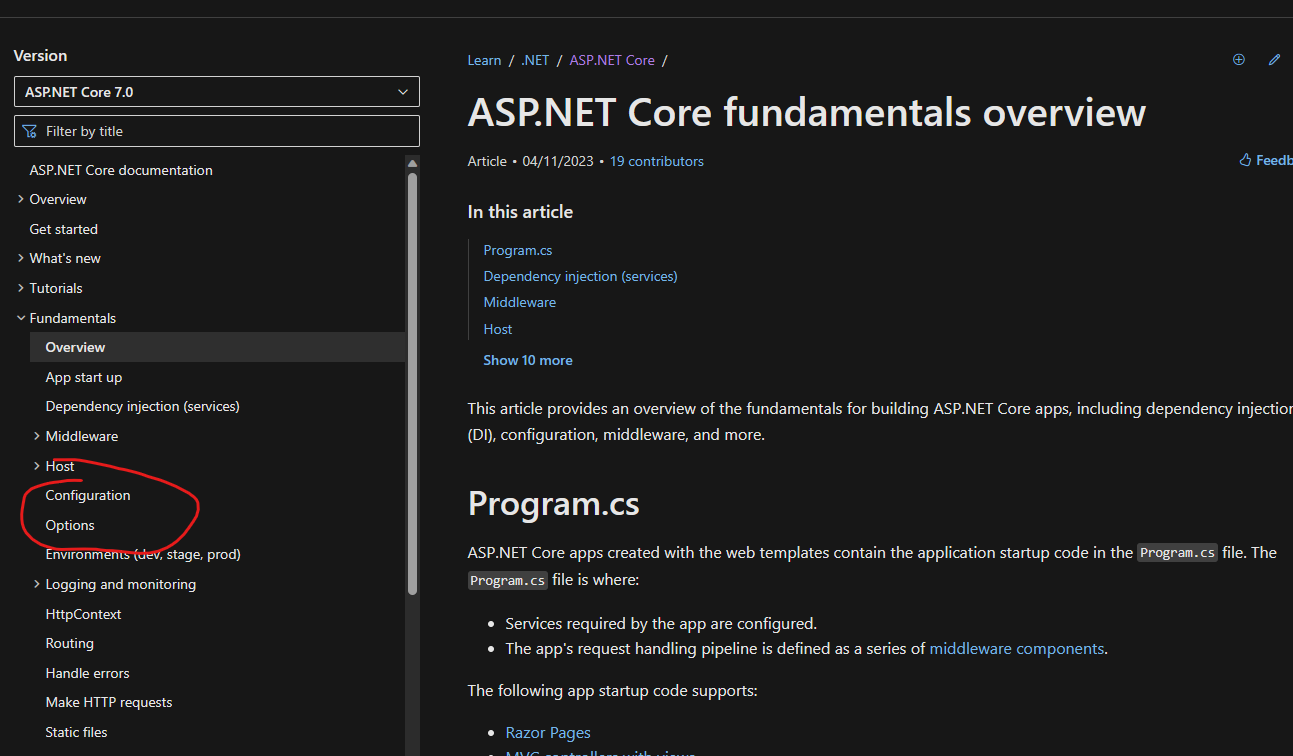The width and height of the screenshot is (1293, 756).
Task: Open the Configuration sidebar item
Action: click(88, 495)
